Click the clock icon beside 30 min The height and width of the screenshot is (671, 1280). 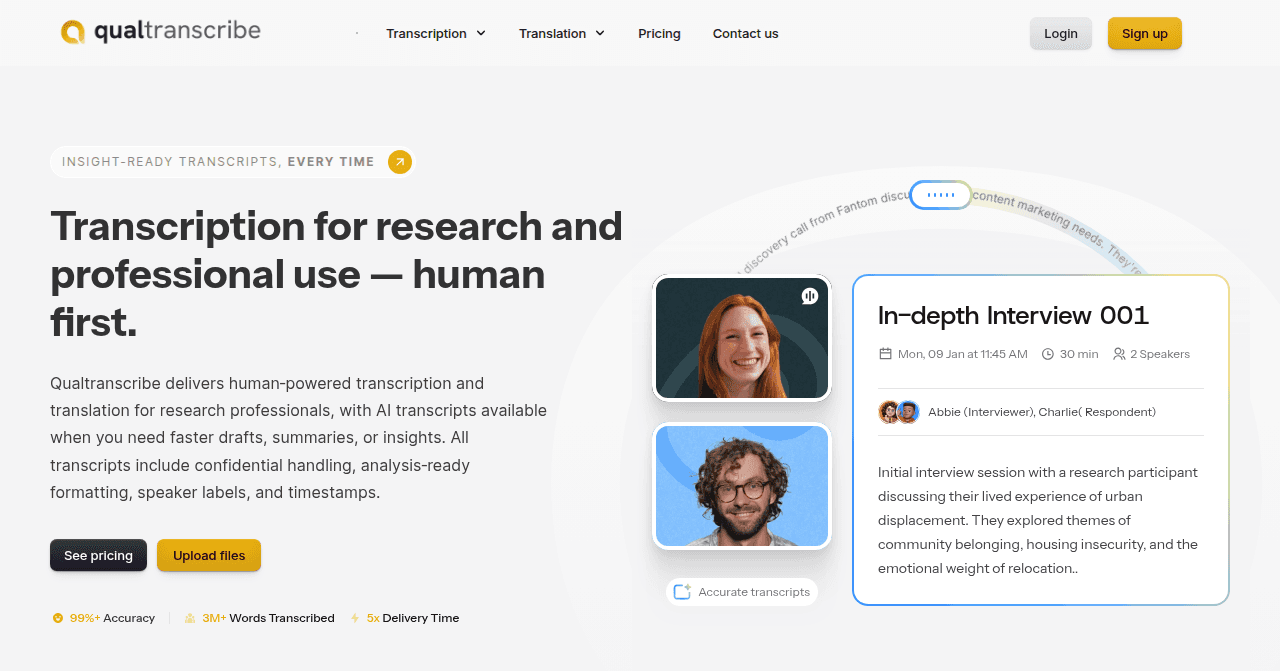pos(1048,354)
